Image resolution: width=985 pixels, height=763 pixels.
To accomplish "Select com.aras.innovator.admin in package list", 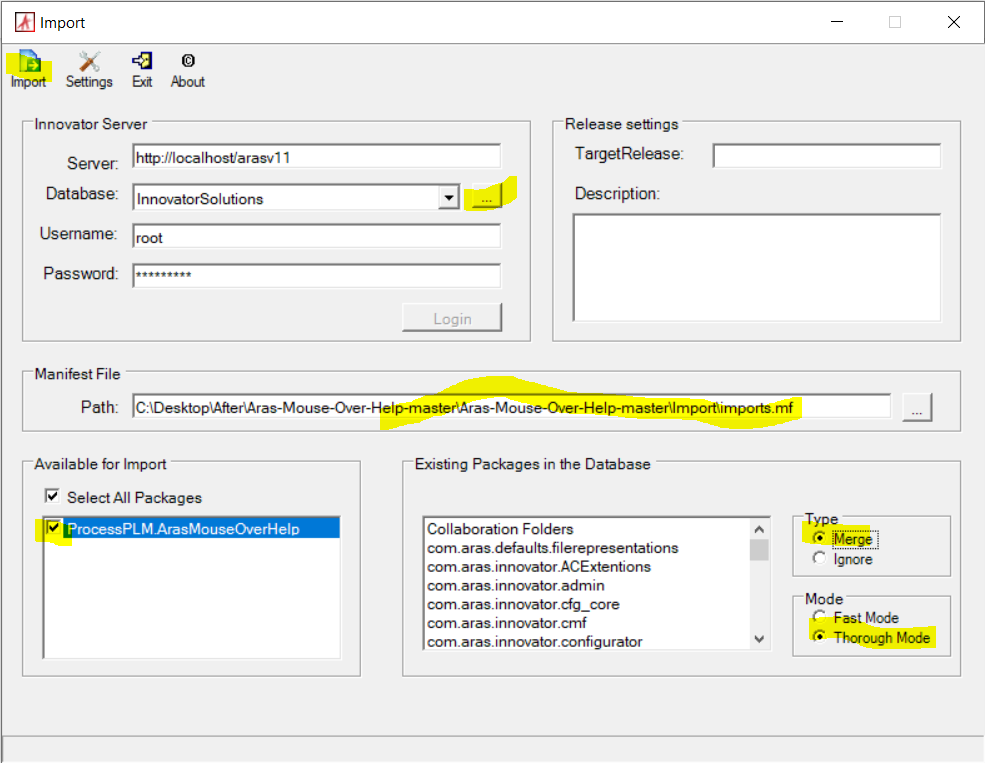I will [515, 585].
